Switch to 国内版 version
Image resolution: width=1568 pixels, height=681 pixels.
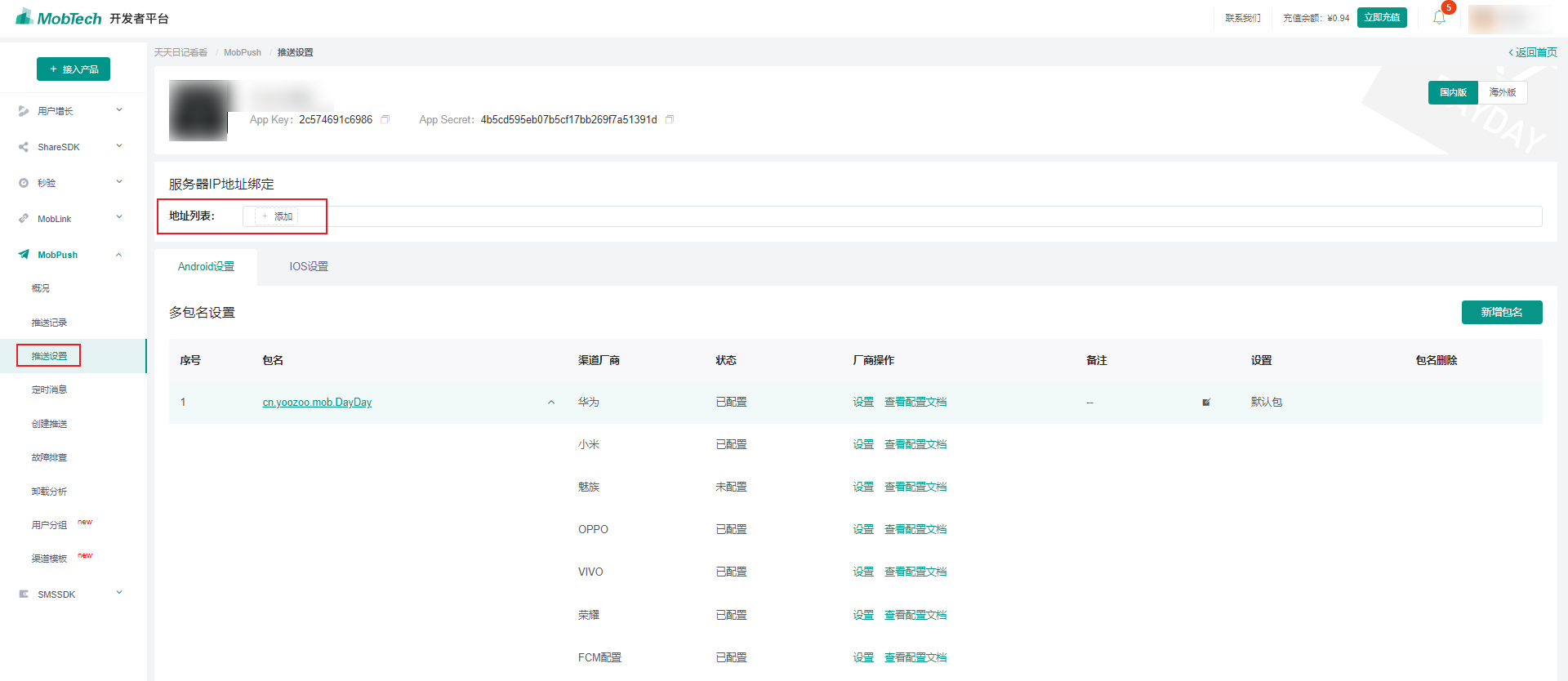[x=1453, y=92]
